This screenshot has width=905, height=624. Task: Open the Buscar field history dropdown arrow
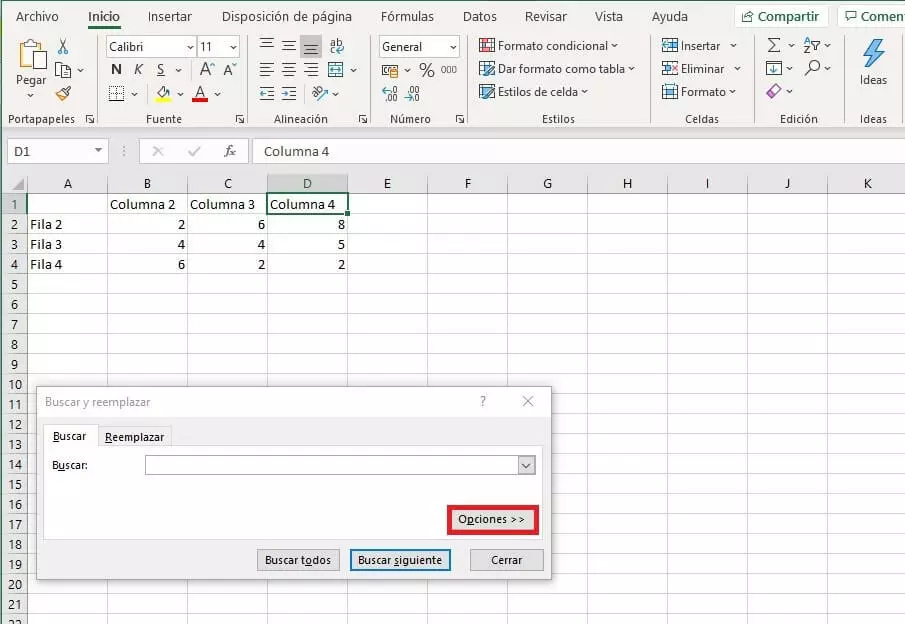526,465
